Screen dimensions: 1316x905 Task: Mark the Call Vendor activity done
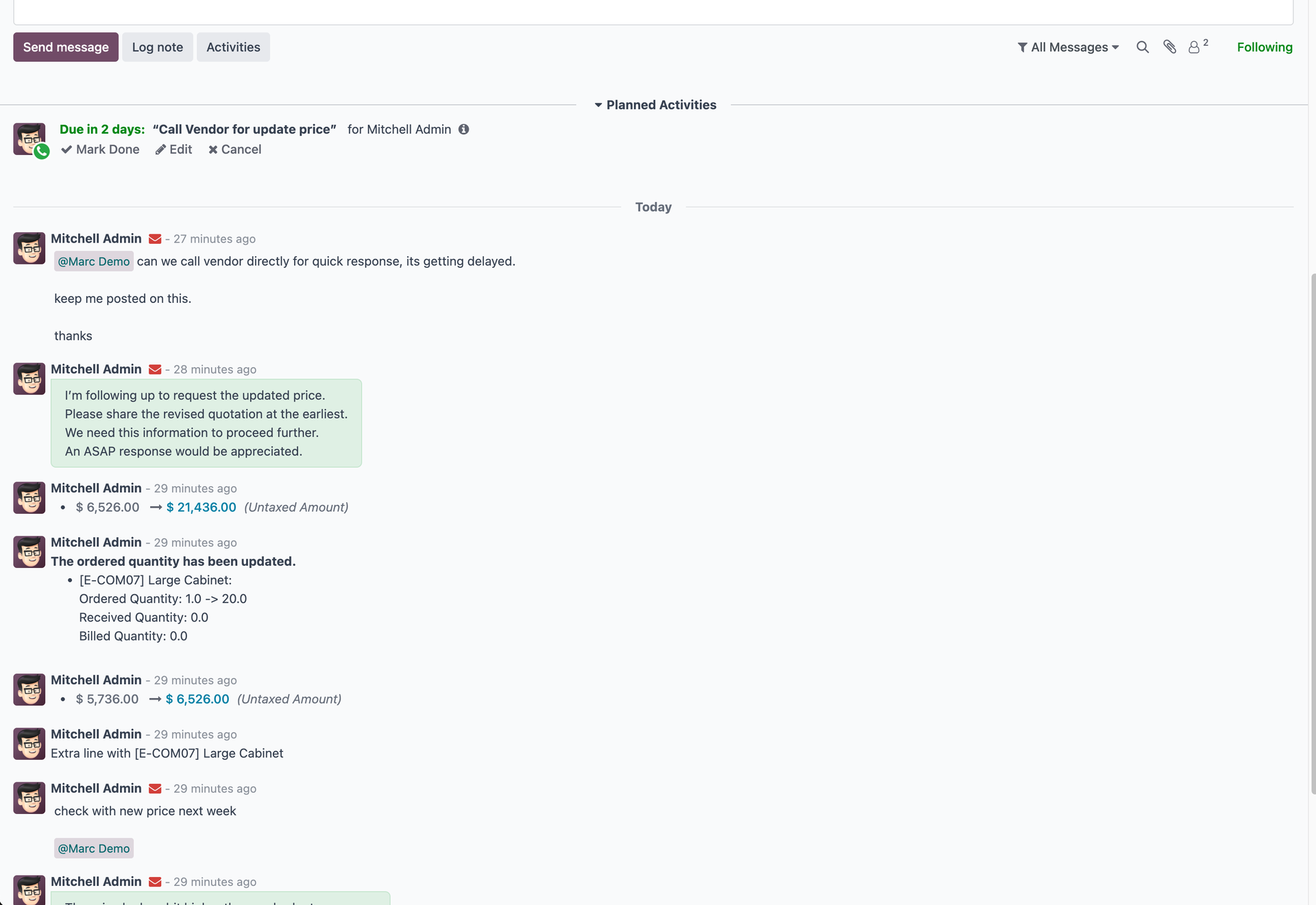[100, 149]
